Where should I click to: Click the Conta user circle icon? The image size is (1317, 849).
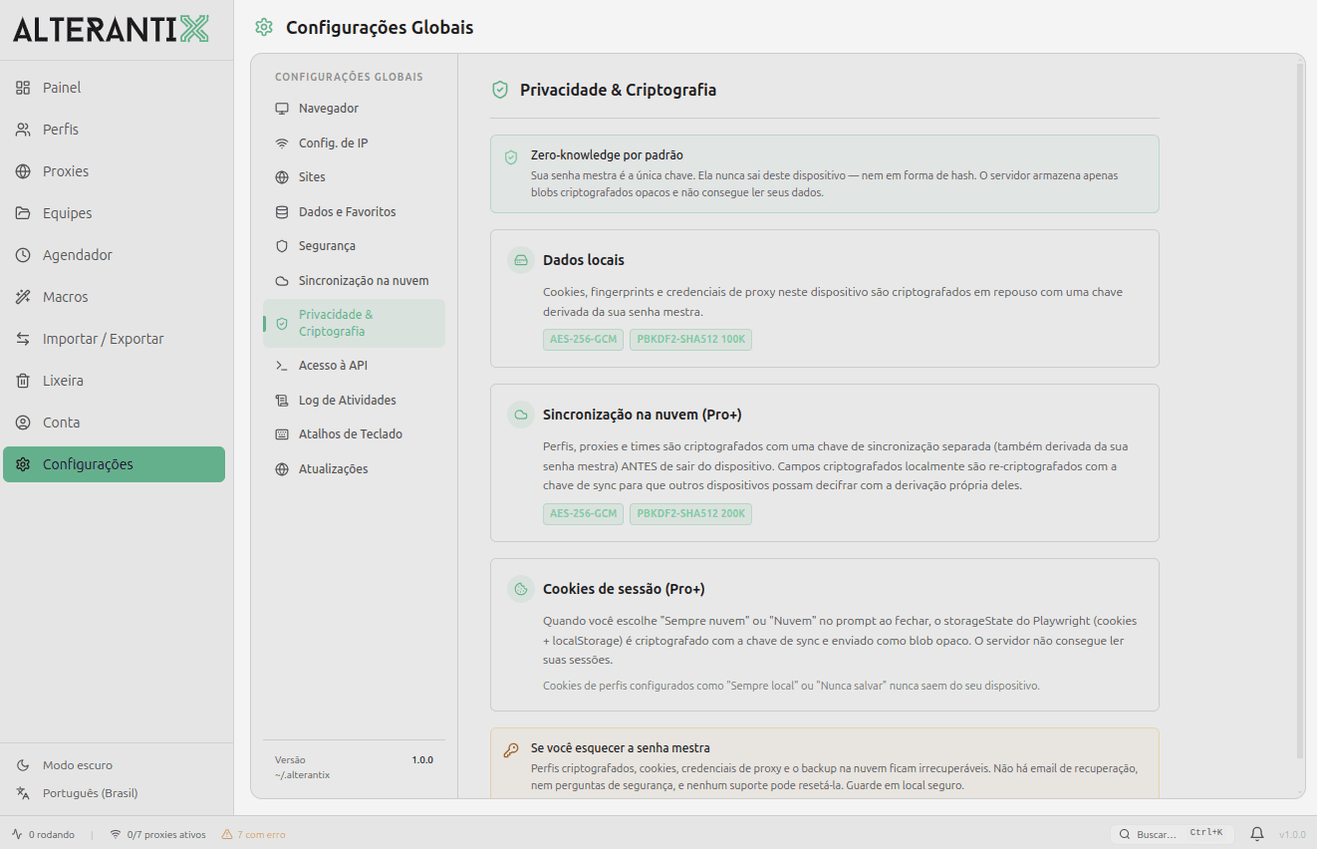pos(23,423)
